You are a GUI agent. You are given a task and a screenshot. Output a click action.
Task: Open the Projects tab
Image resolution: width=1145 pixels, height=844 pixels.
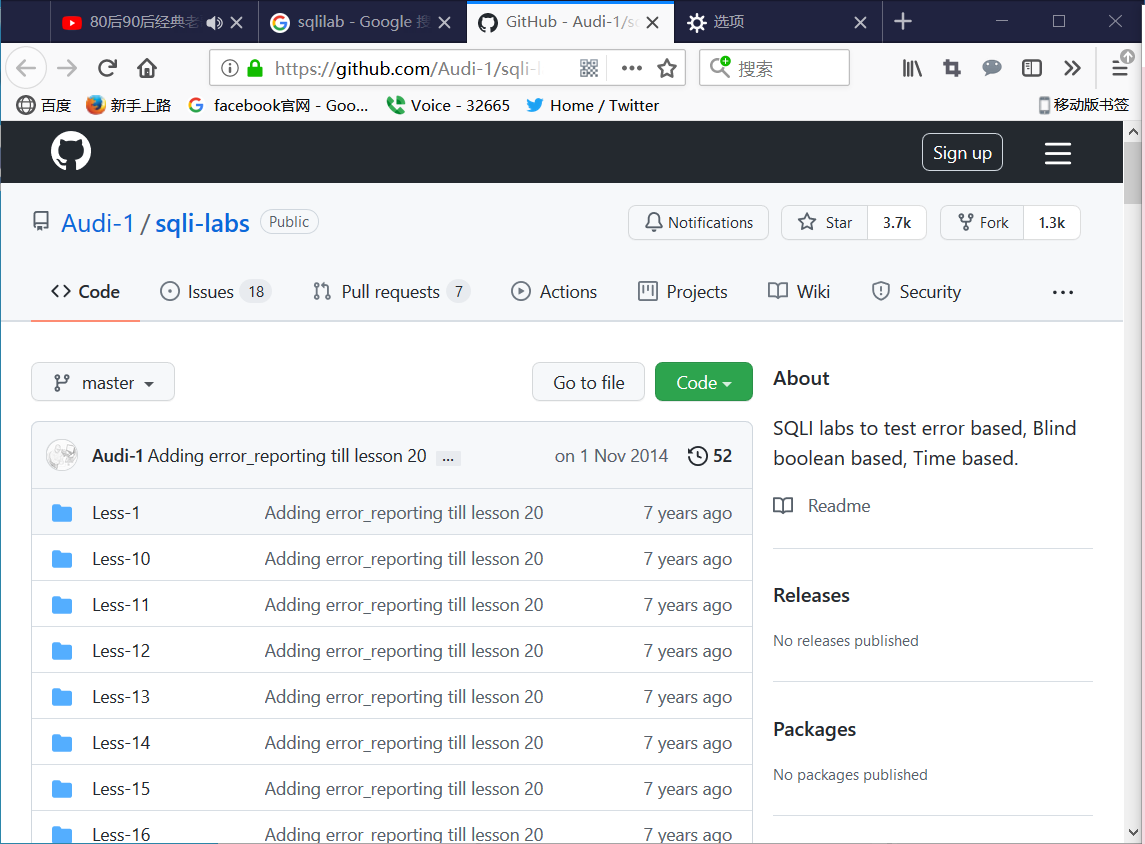tap(683, 292)
